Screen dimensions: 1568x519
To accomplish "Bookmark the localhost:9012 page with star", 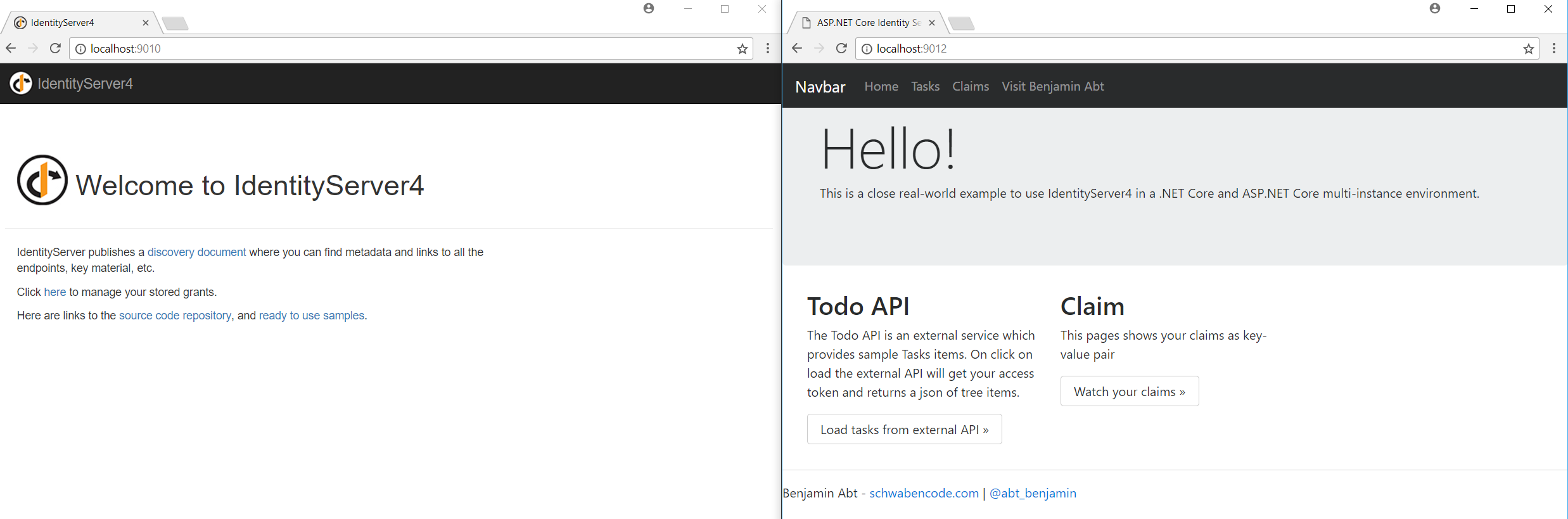I will click(x=1529, y=49).
